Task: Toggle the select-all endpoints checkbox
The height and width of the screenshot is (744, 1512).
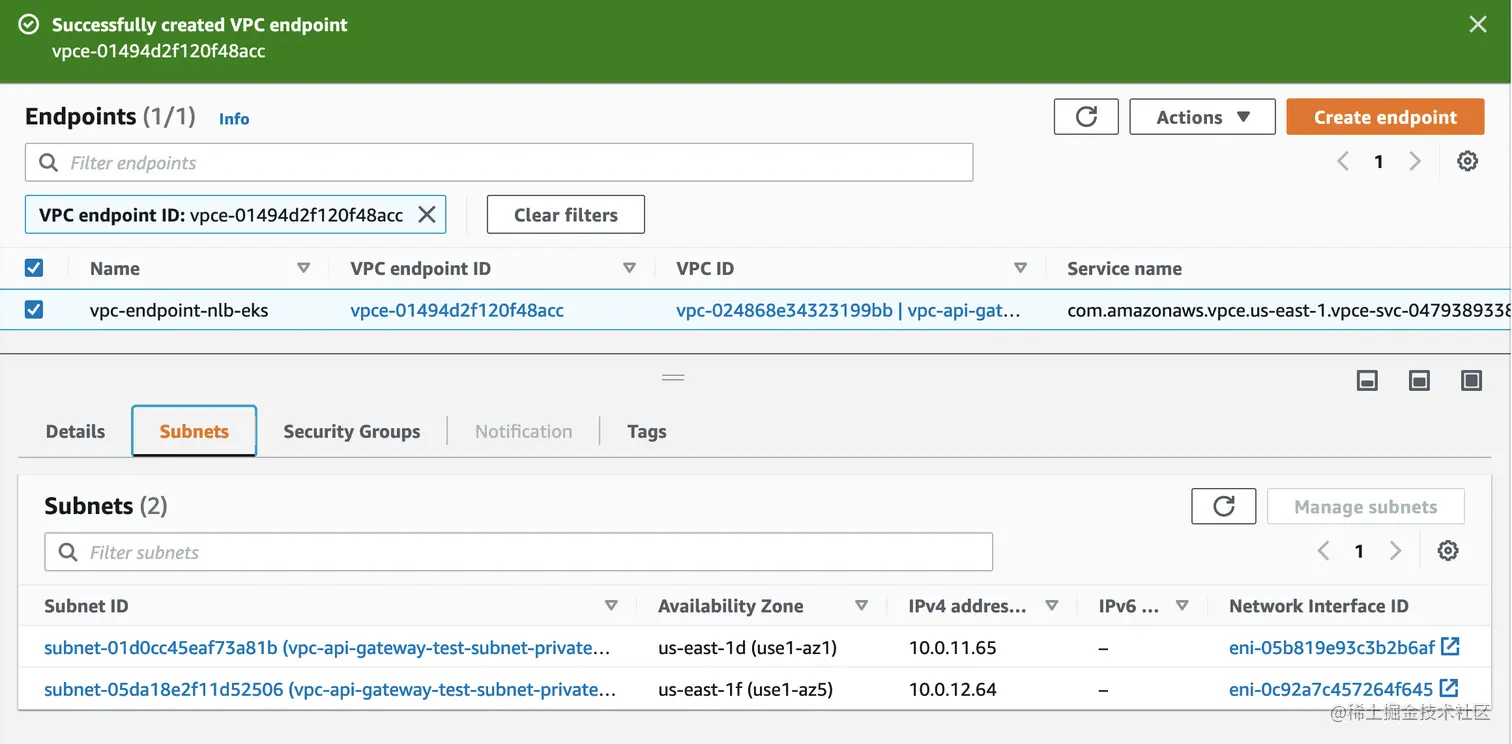Action: 34,268
